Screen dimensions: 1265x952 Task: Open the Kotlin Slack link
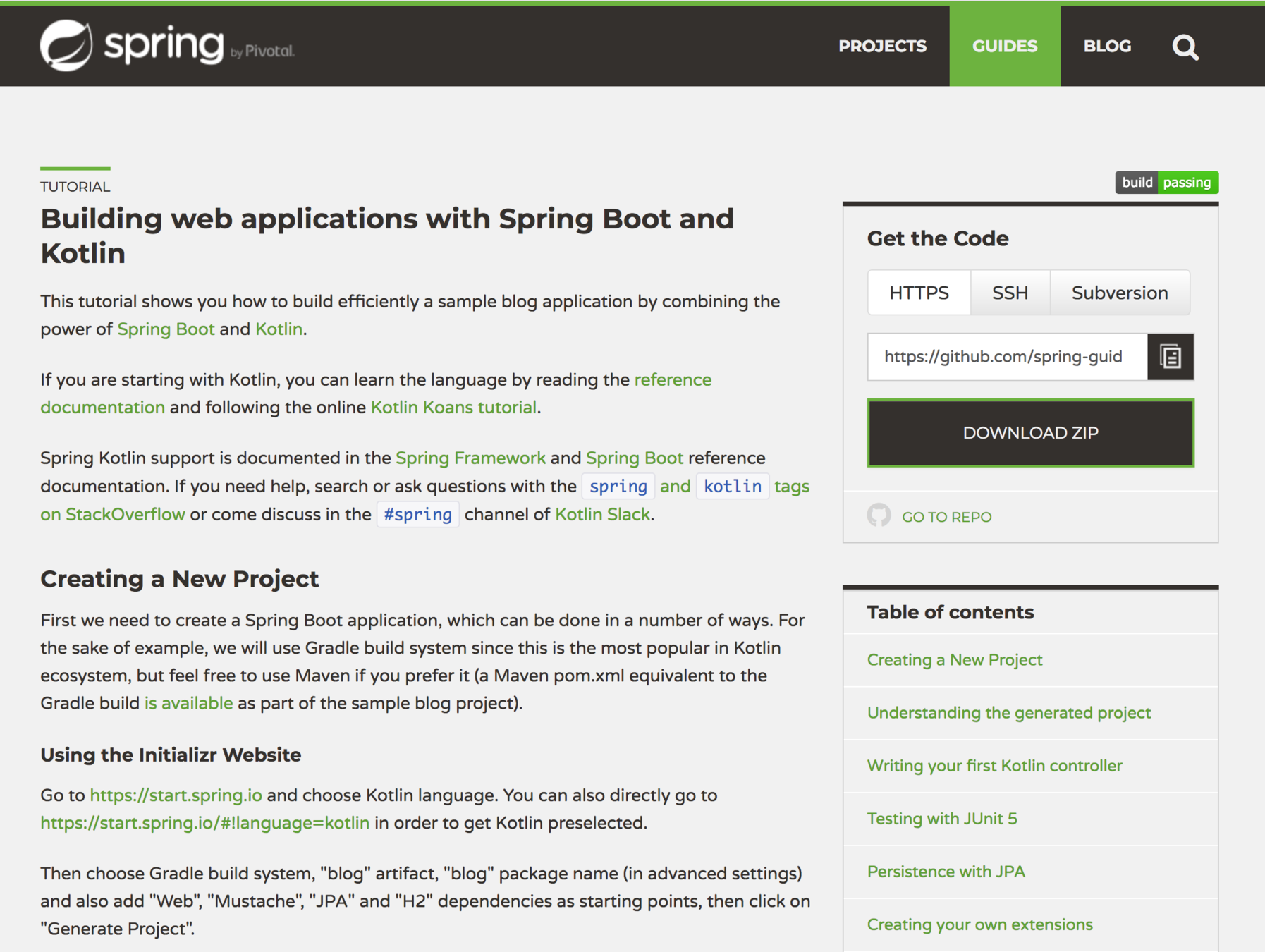coord(602,515)
